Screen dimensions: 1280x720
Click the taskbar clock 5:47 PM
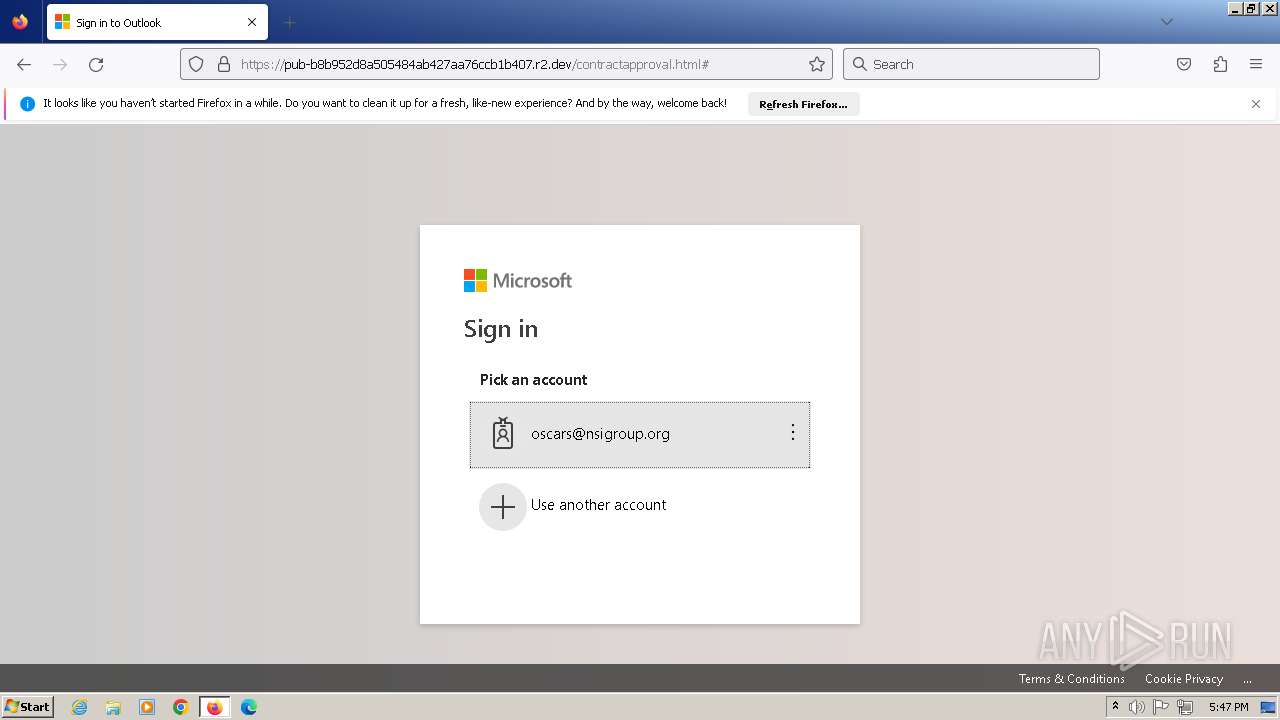pyautogui.click(x=1228, y=707)
